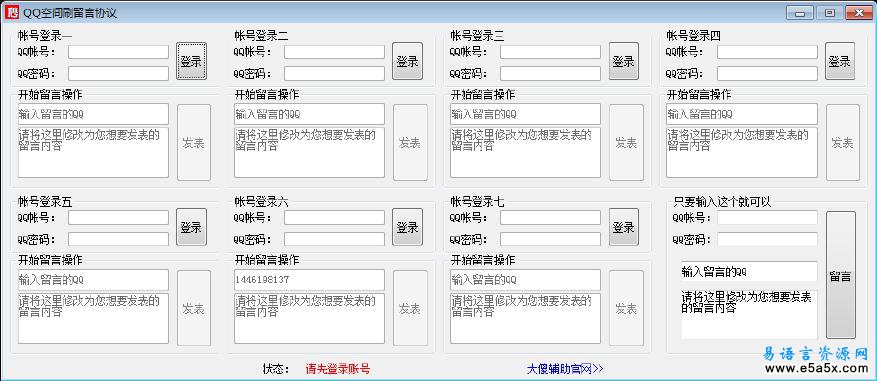Focus QQ帐号 field in 帐号登录三
The height and width of the screenshot is (381, 877).
(550, 52)
